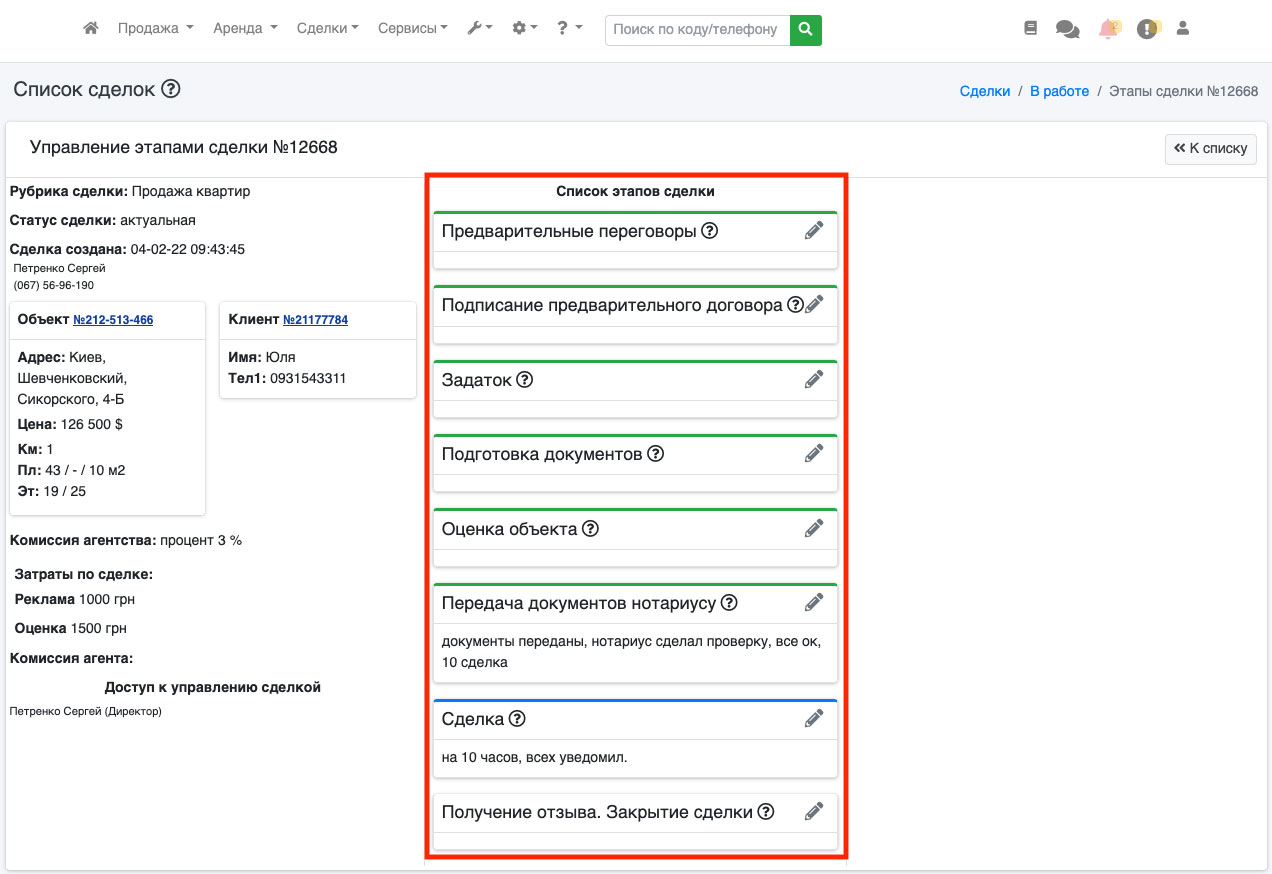Image resolution: width=1272 pixels, height=874 pixels.
Task: Click the user profile icon
Action: coord(1183,29)
